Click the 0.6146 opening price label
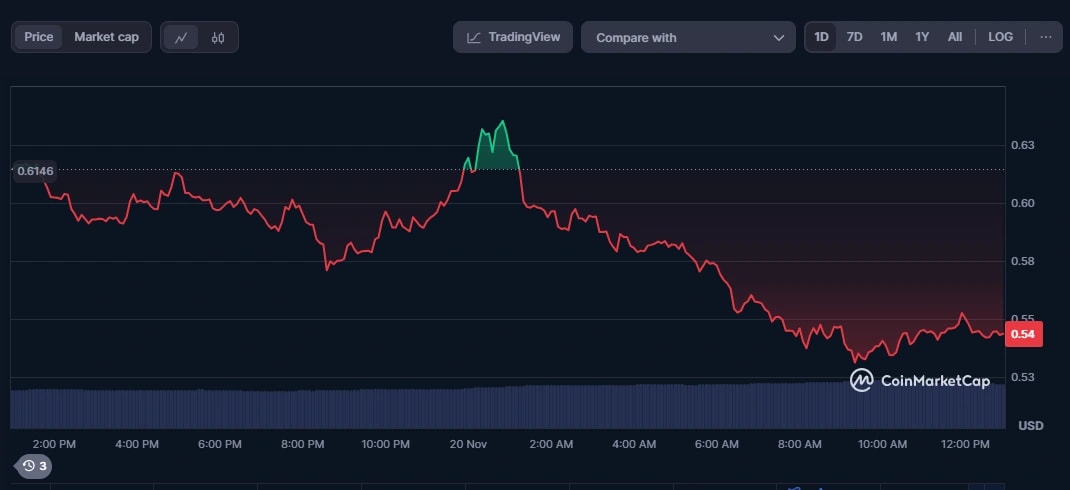 35,171
